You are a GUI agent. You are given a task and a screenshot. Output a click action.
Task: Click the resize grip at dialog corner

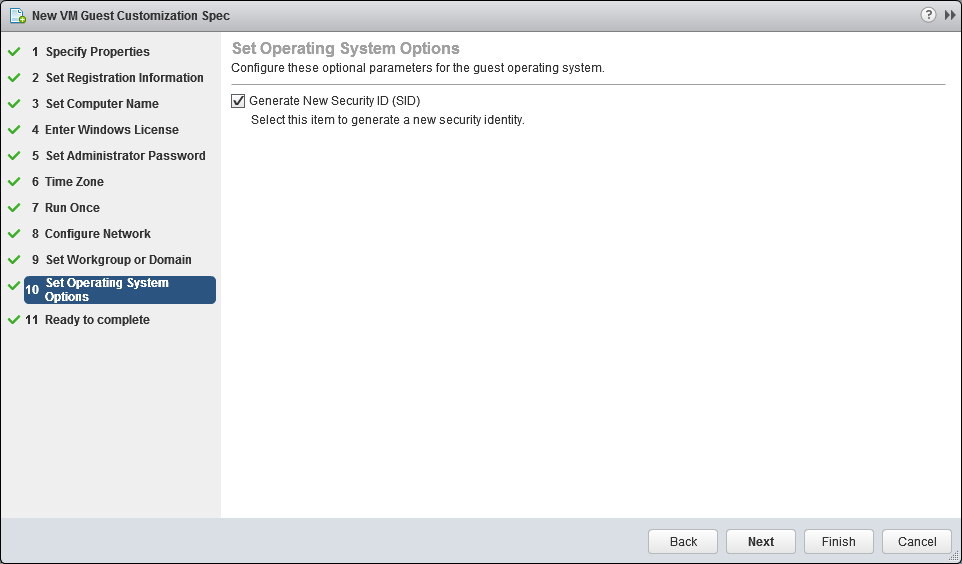point(954,556)
